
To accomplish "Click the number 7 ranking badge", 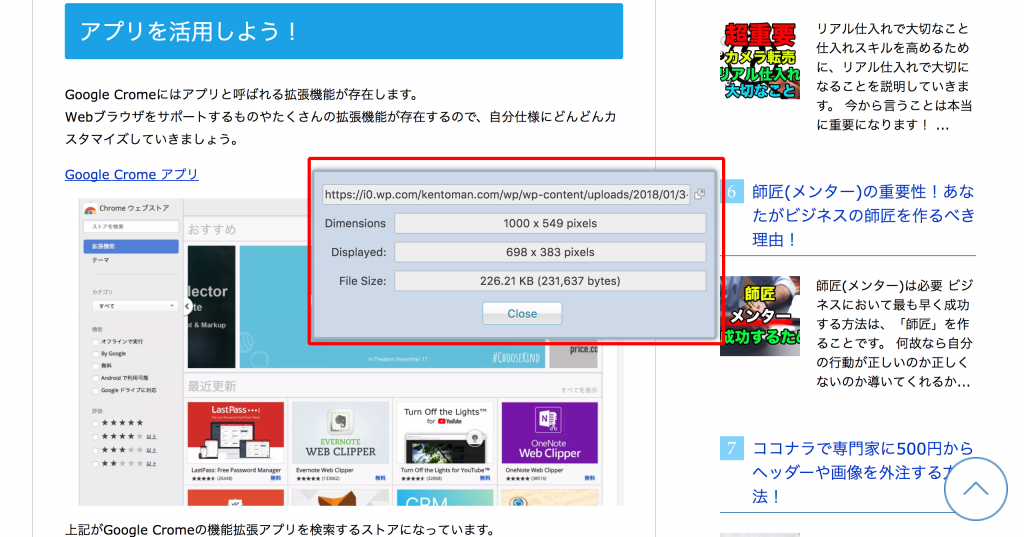I will pyautogui.click(x=731, y=448).
